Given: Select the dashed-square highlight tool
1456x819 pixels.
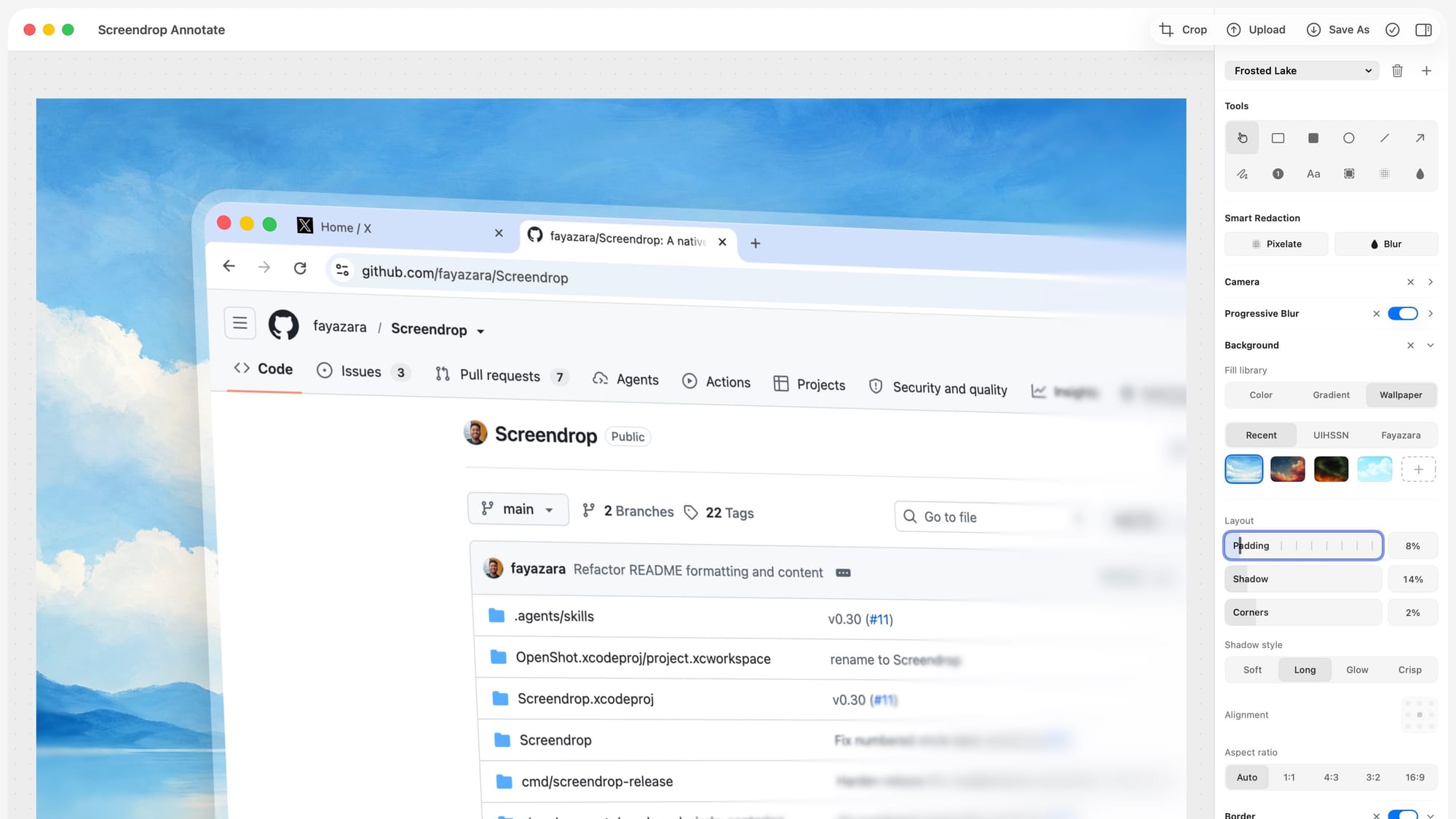Looking at the screenshot, I should pos(1349,173).
